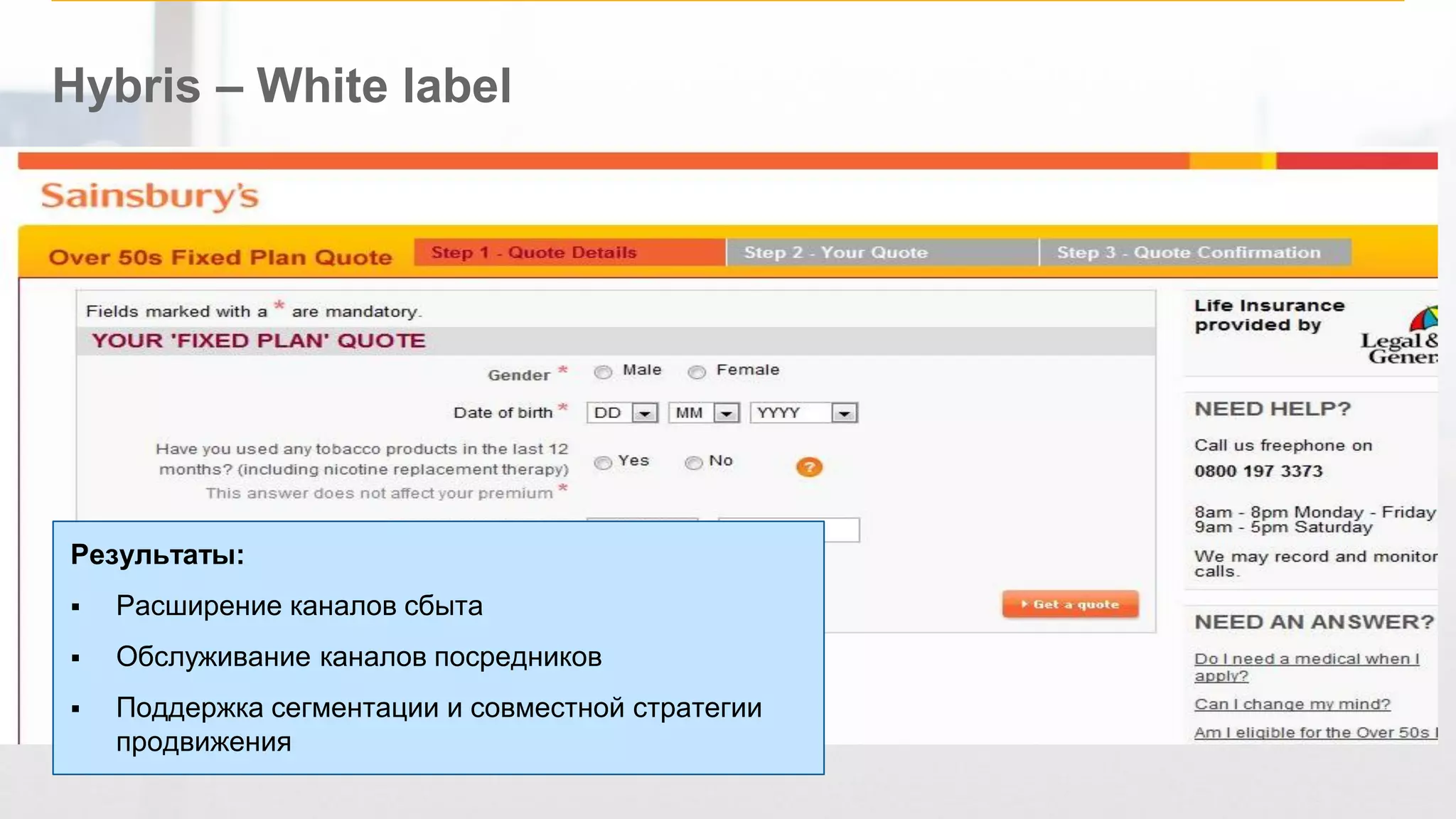Click the orange help question mark icon
This screenshot has height=819, width=1456.
(x=809, y=467)
